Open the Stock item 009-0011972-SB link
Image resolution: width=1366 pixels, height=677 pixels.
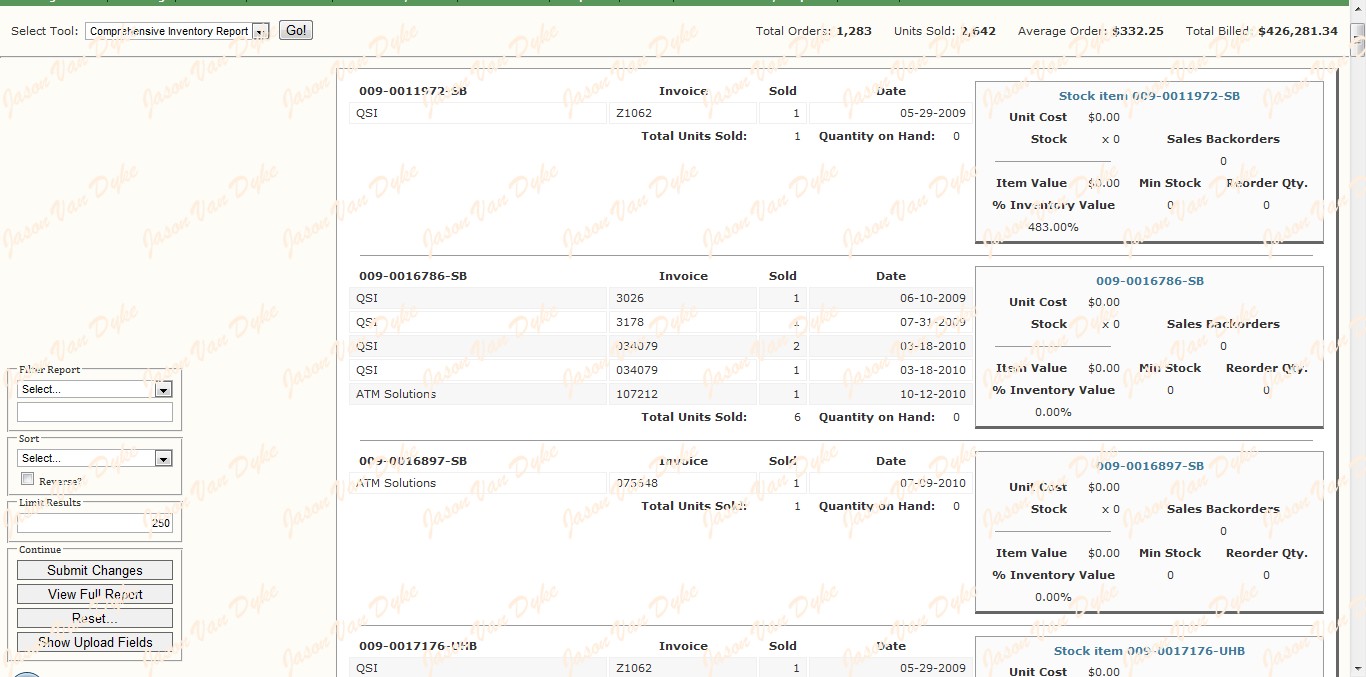tap(1149, 96)
